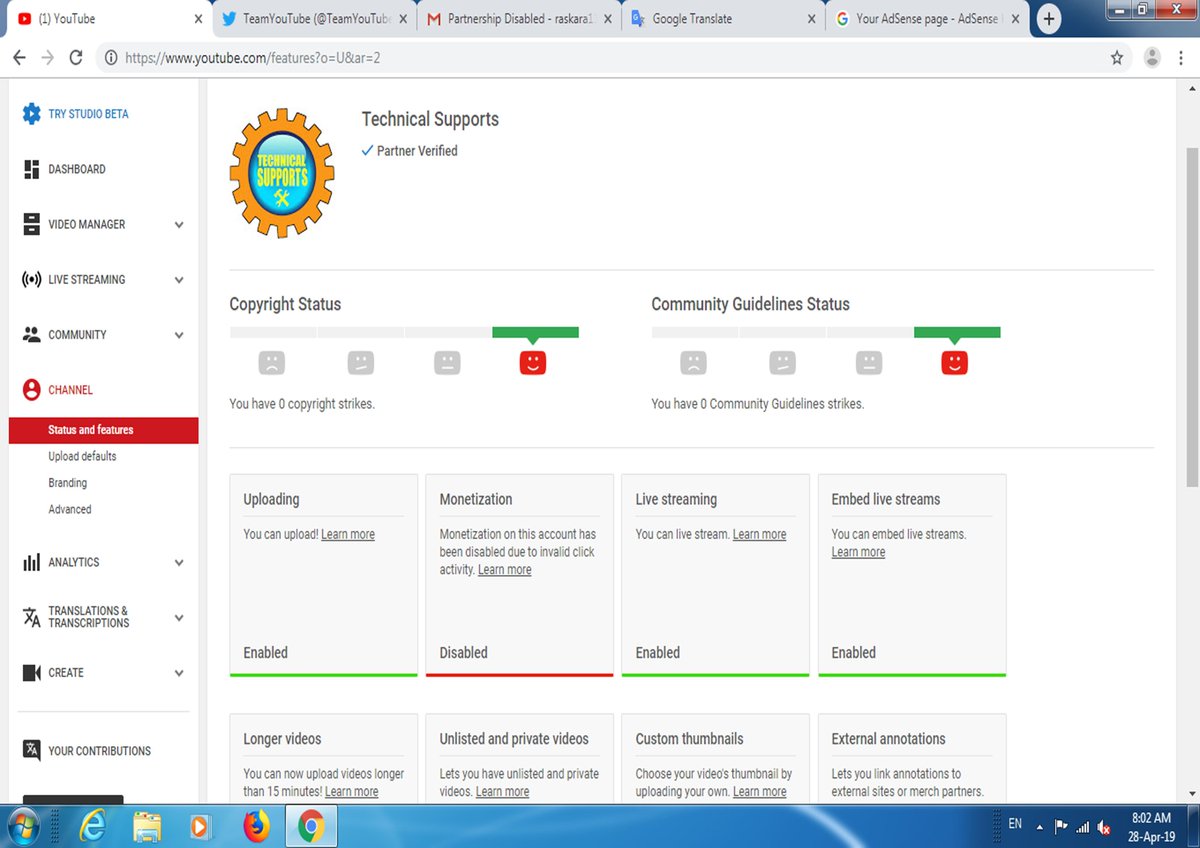Open the Chrome three-dot menu
1200x848 pixels.
click(1181, 58)
